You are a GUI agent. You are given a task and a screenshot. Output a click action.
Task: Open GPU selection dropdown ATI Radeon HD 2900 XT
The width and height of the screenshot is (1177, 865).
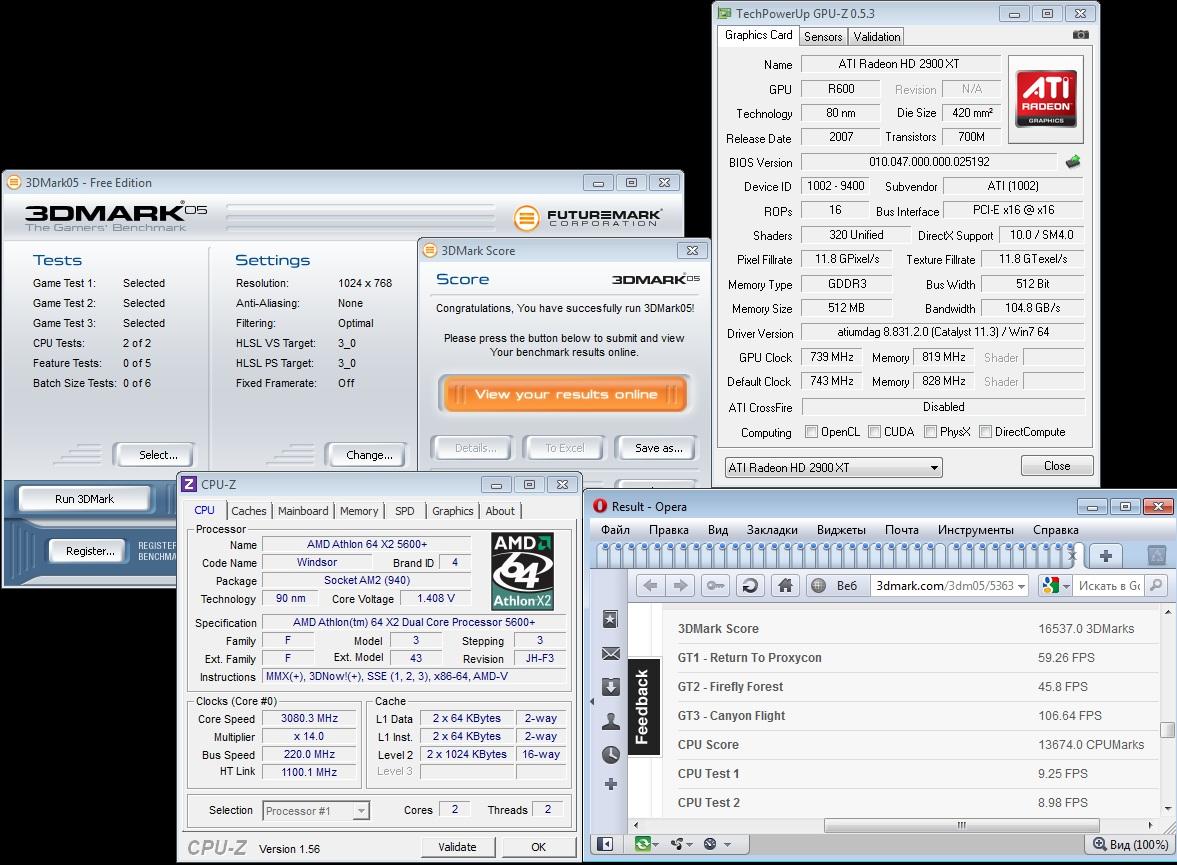coord(833,467)
